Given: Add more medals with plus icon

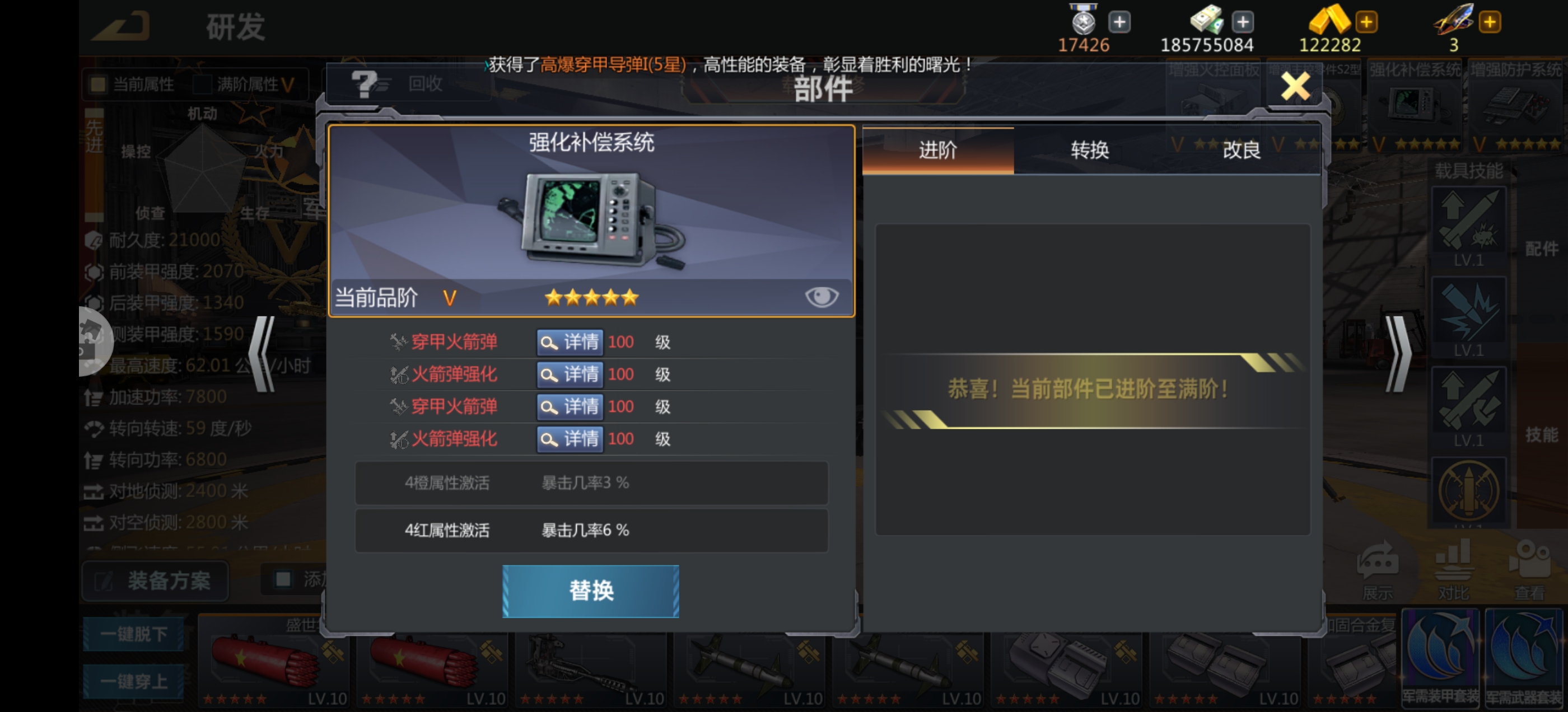Looking at the screenshot, I should coord(1119,22).
